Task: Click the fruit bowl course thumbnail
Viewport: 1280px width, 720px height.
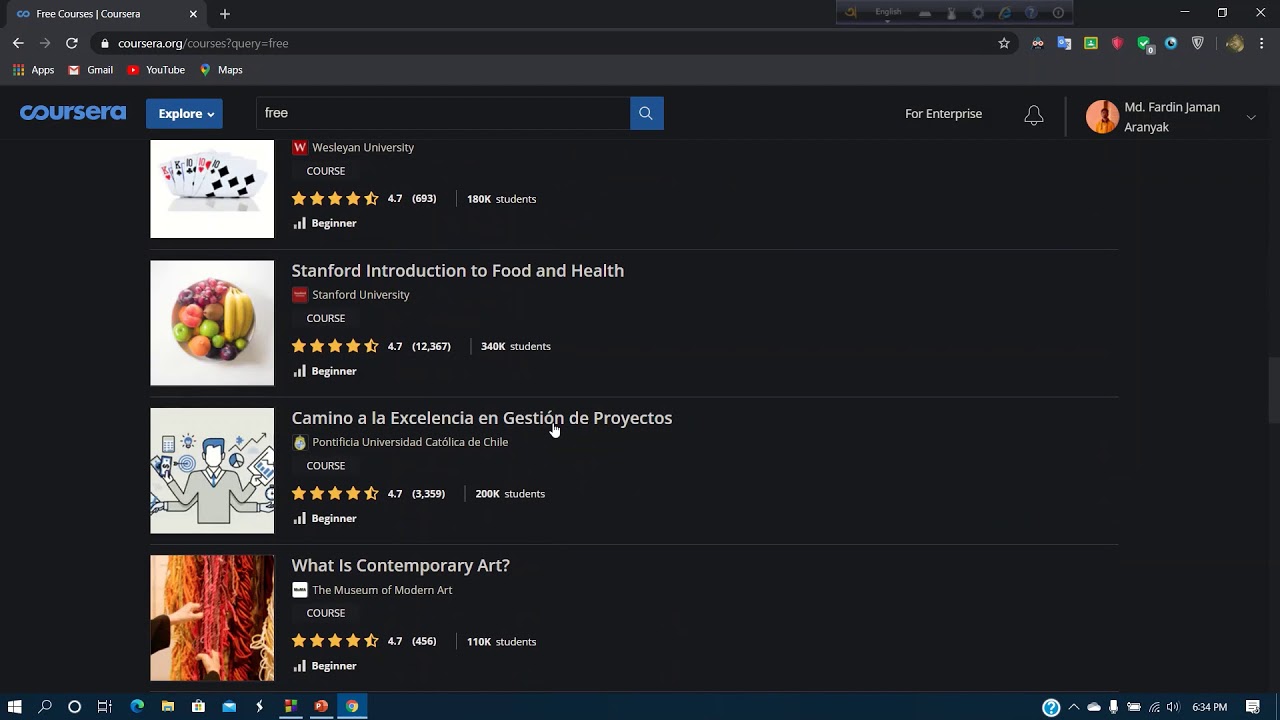Action: coord(212,323)
